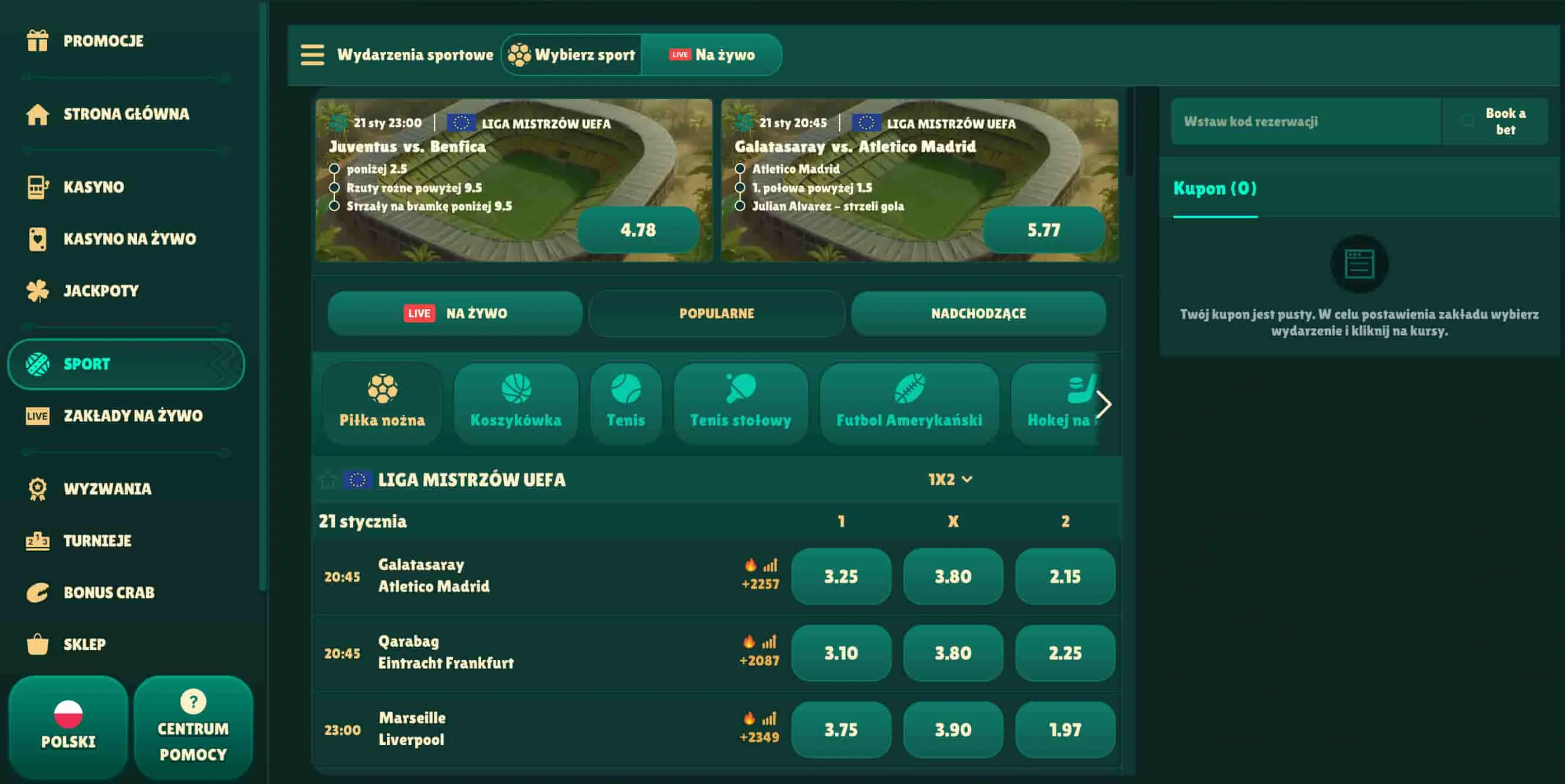Open the Bonus Crab sidebar icon

coord(38,592)
